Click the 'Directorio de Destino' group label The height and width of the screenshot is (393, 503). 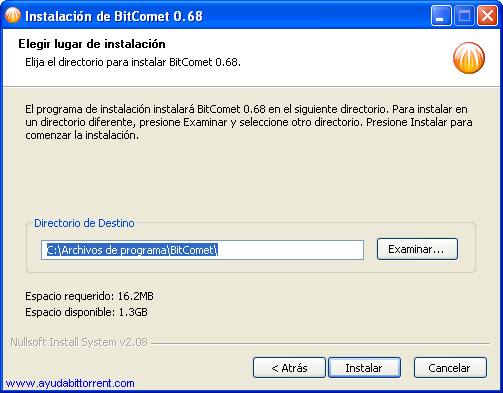(x=84, y=223)
